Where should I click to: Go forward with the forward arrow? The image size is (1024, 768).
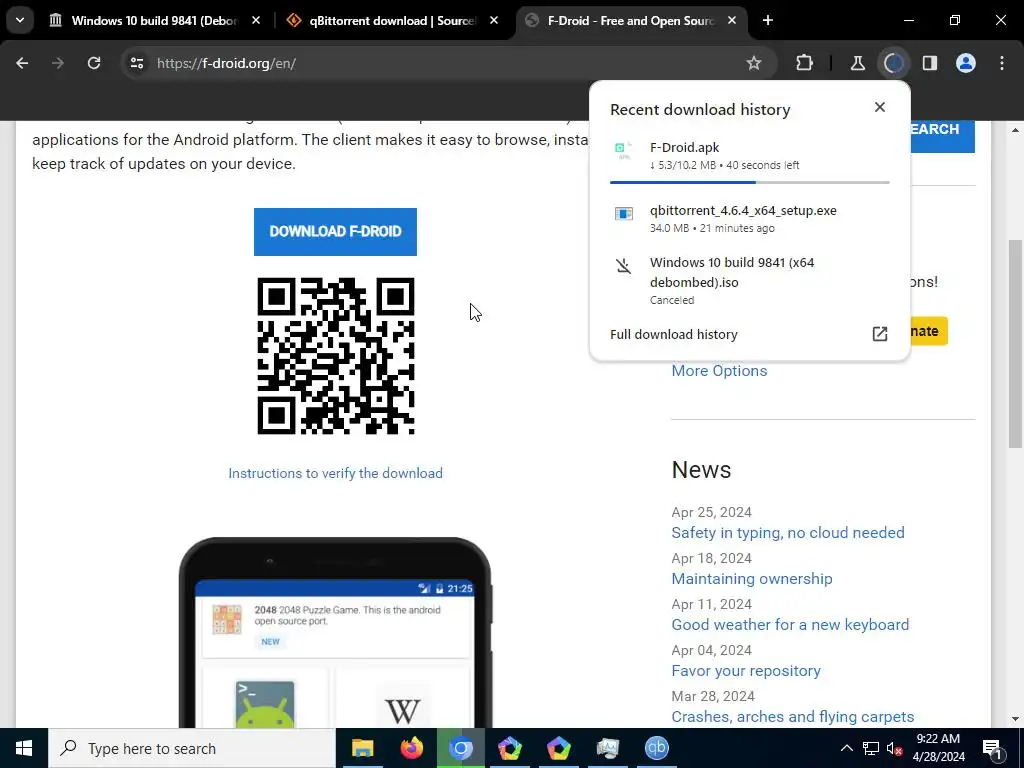click(58, 63)
